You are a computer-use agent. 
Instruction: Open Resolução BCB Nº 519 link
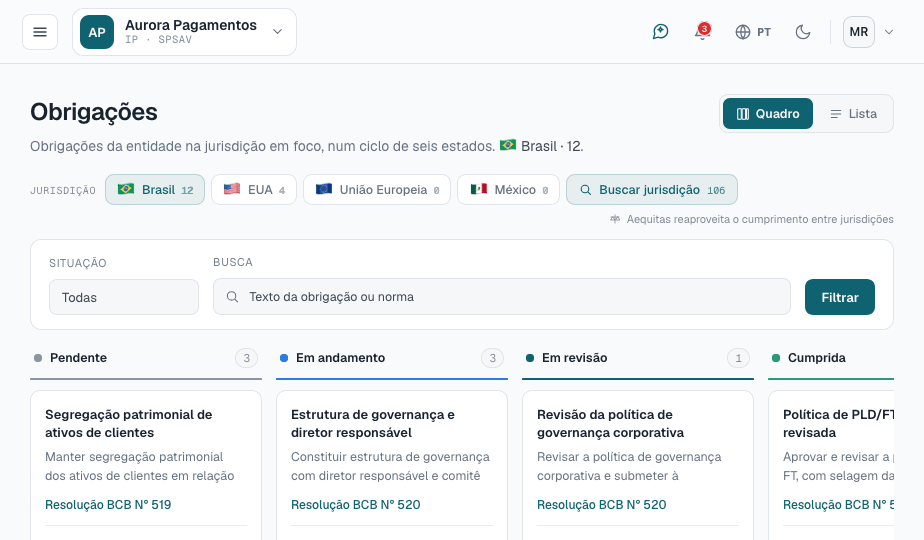[108, 505]
